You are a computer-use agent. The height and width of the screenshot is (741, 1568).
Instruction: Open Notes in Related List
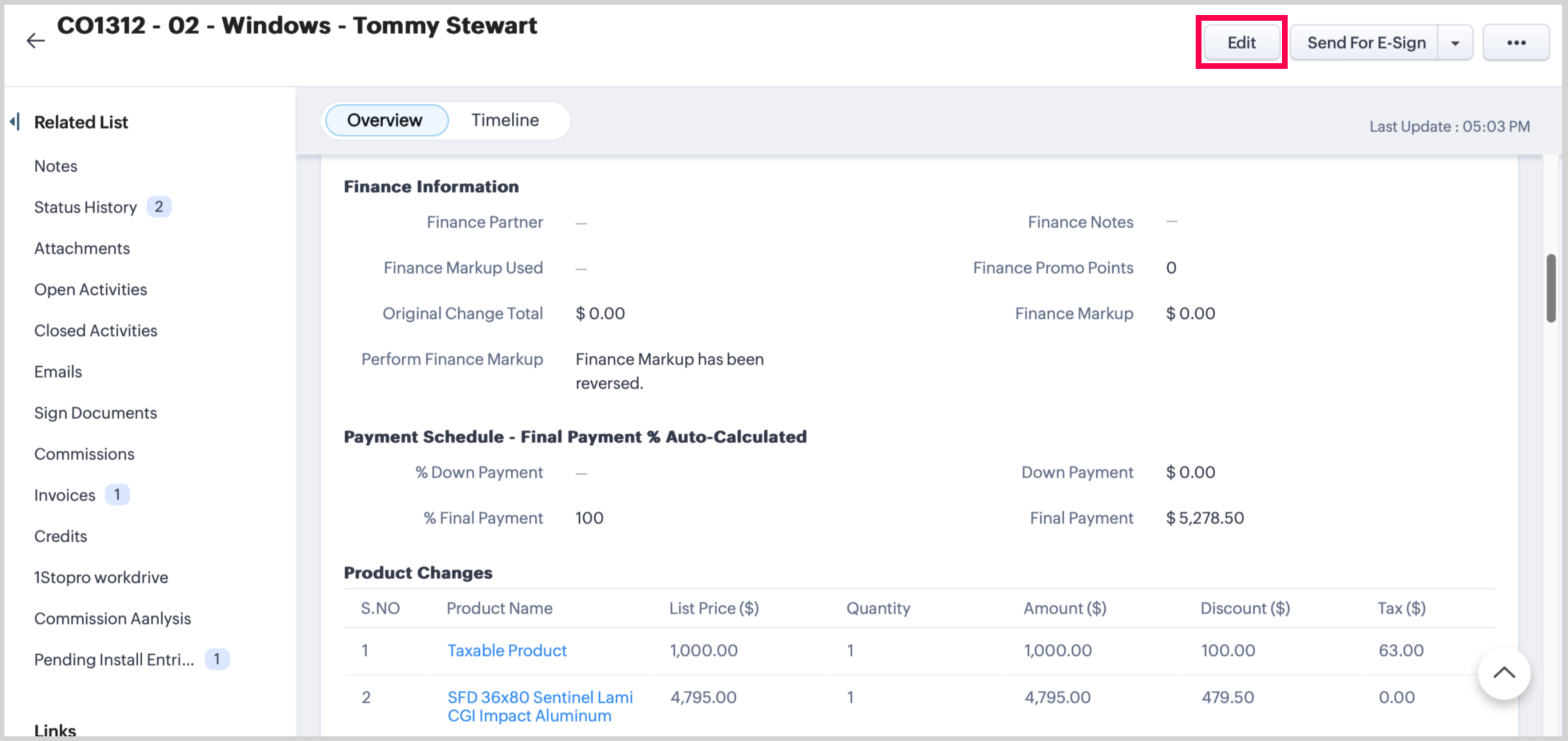[x=55, y=166]
